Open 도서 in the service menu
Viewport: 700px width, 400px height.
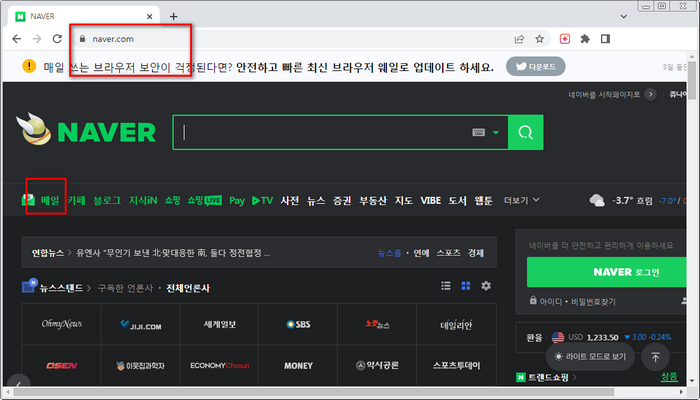point(458,200)
